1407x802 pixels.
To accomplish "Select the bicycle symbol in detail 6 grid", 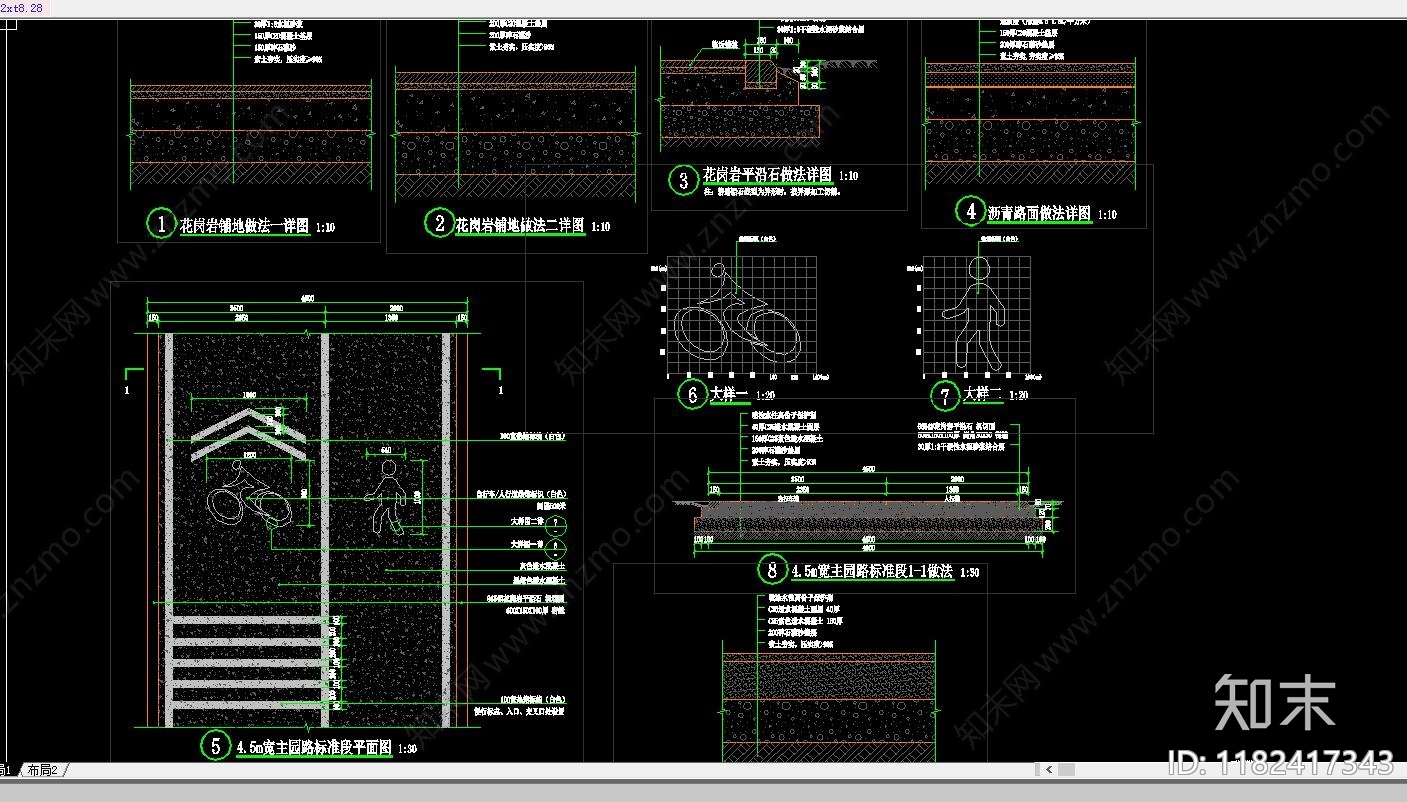I will [738, 311].
